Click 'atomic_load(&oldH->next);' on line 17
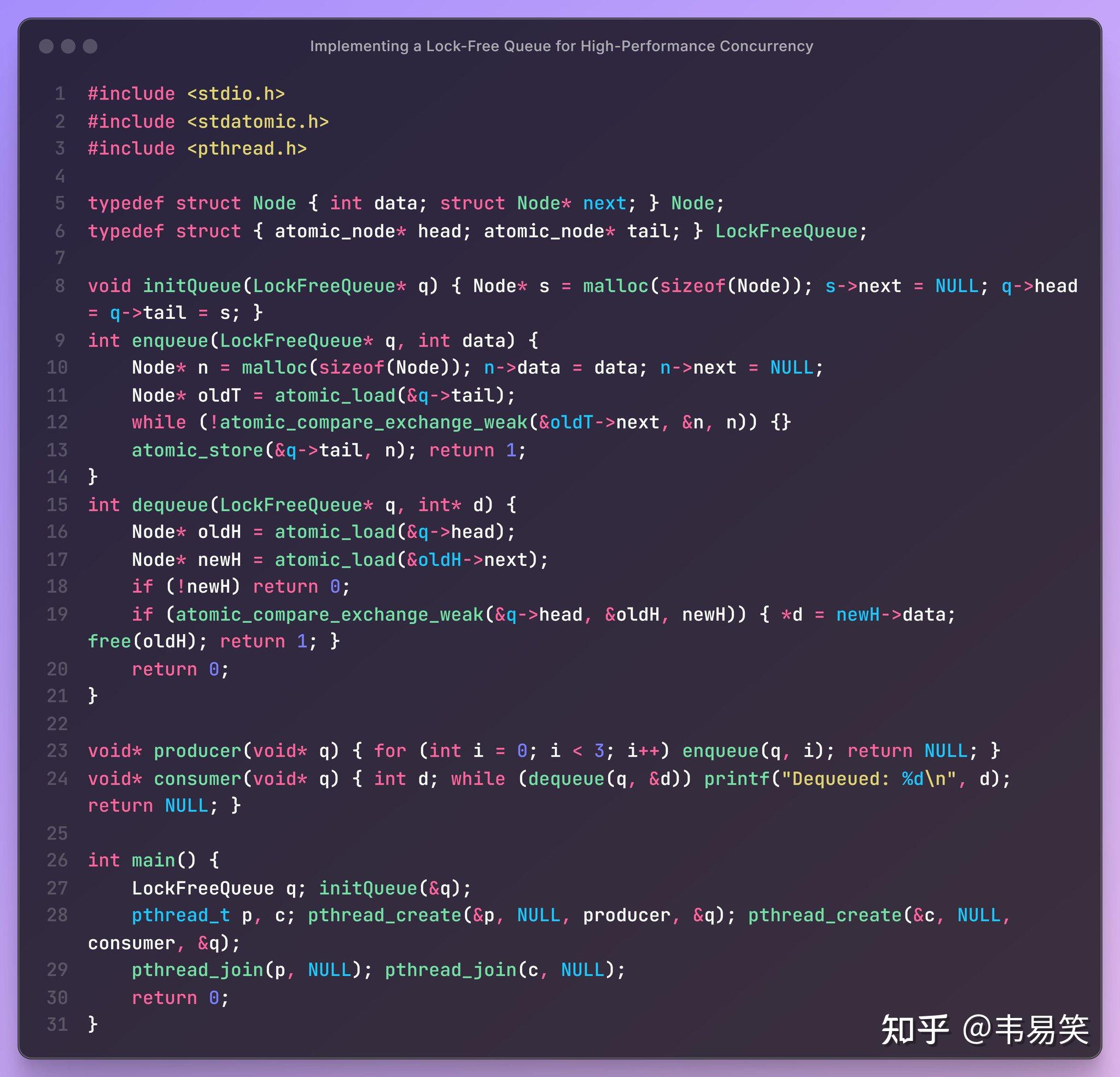Screen dimensions: 1120x1077 click(411, 559)
